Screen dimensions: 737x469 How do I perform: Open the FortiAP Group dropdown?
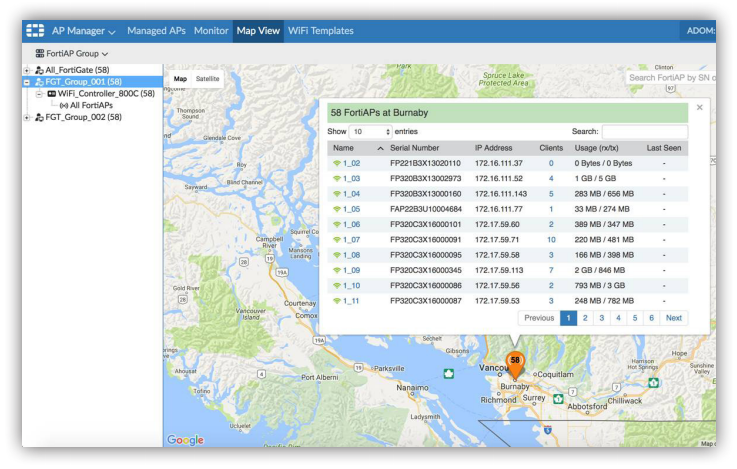point(72,54)
